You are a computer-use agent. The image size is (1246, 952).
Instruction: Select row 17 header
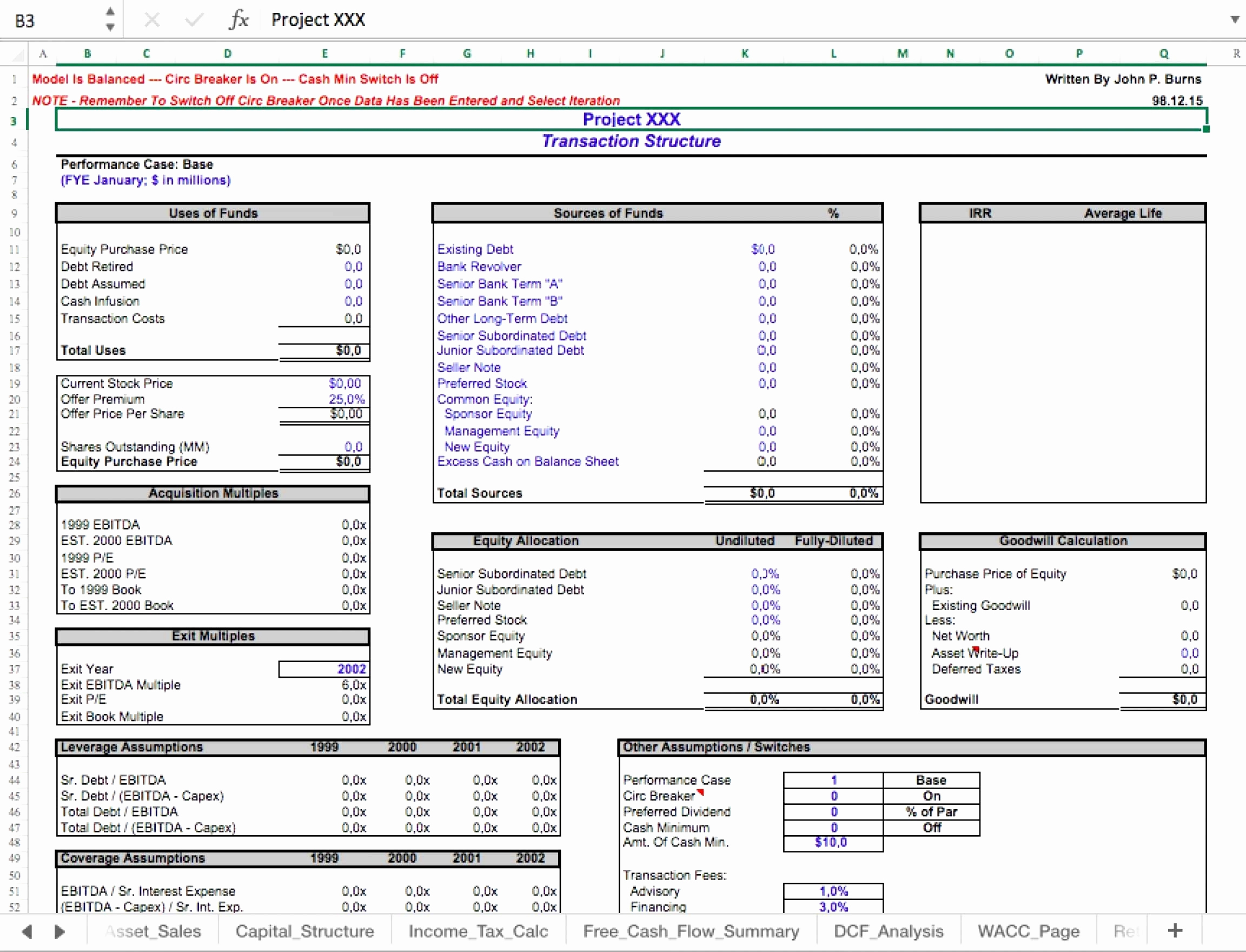point(14,351)
